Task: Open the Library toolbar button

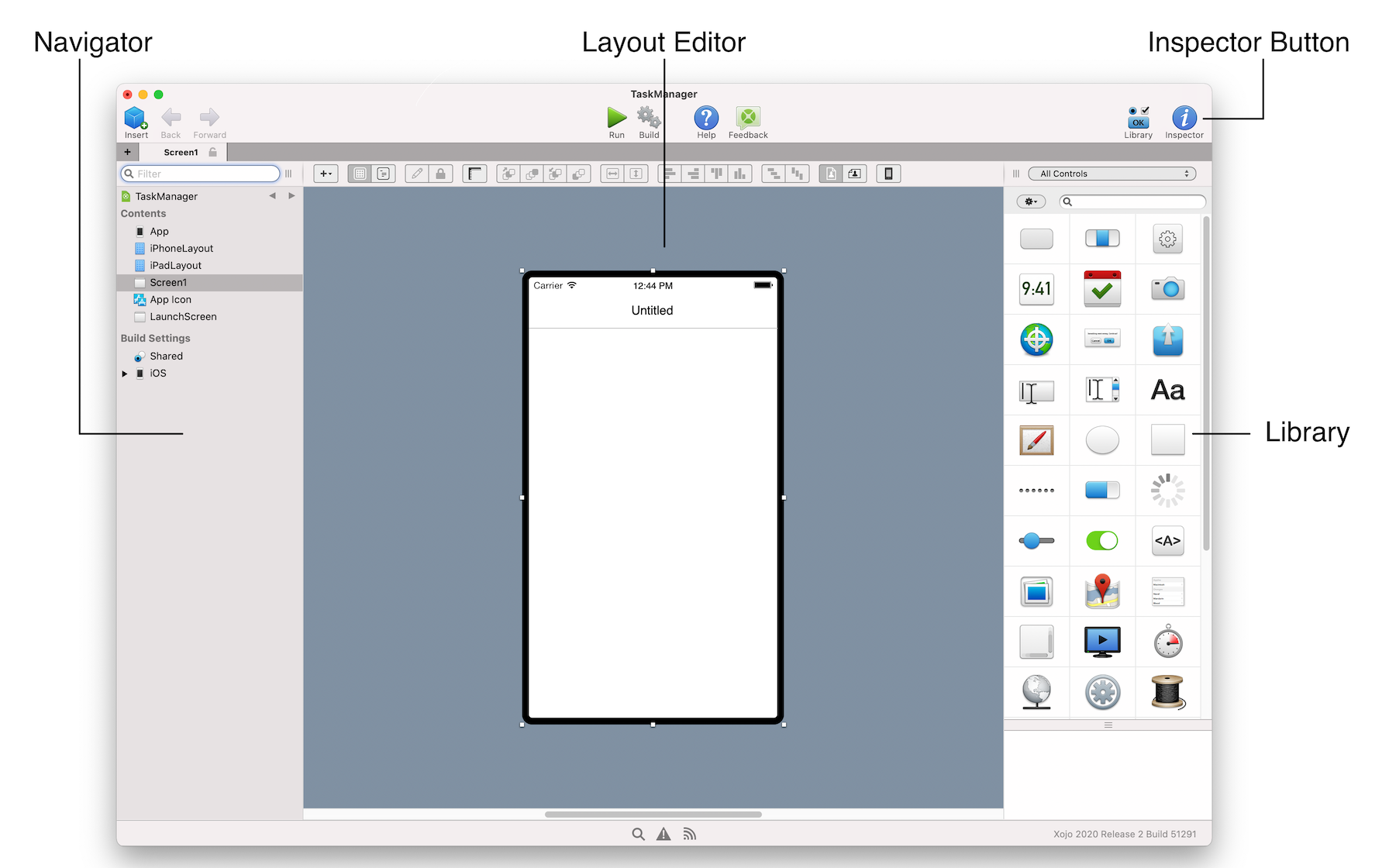Action: [x=1138, y=119]
